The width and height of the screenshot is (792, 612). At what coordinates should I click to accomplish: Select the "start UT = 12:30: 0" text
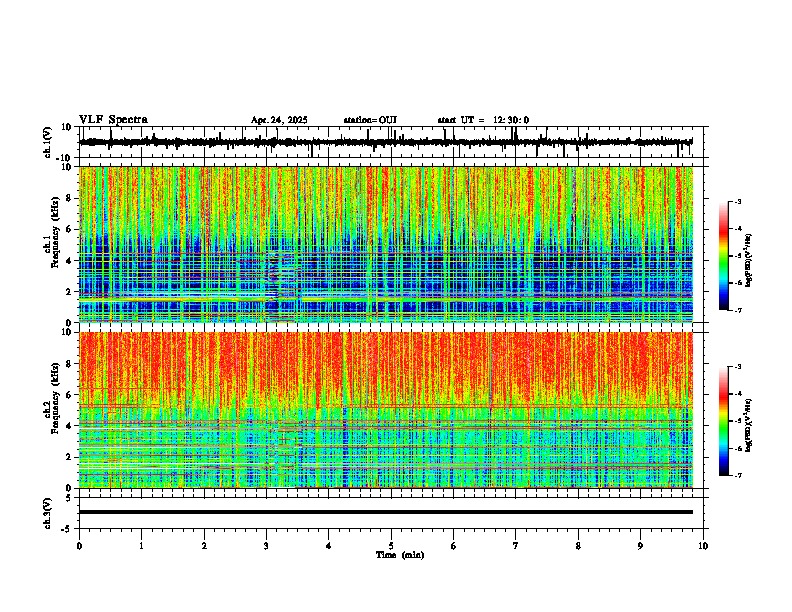coord(483,120)
